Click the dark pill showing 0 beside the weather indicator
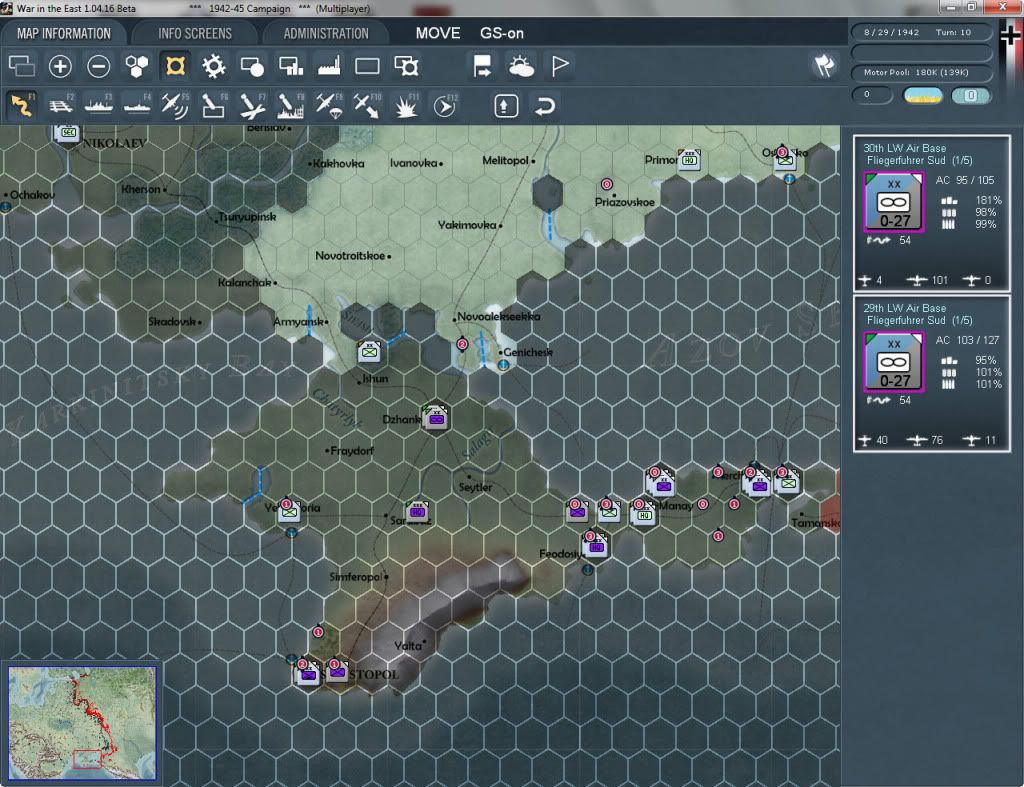 click(872, 95)
